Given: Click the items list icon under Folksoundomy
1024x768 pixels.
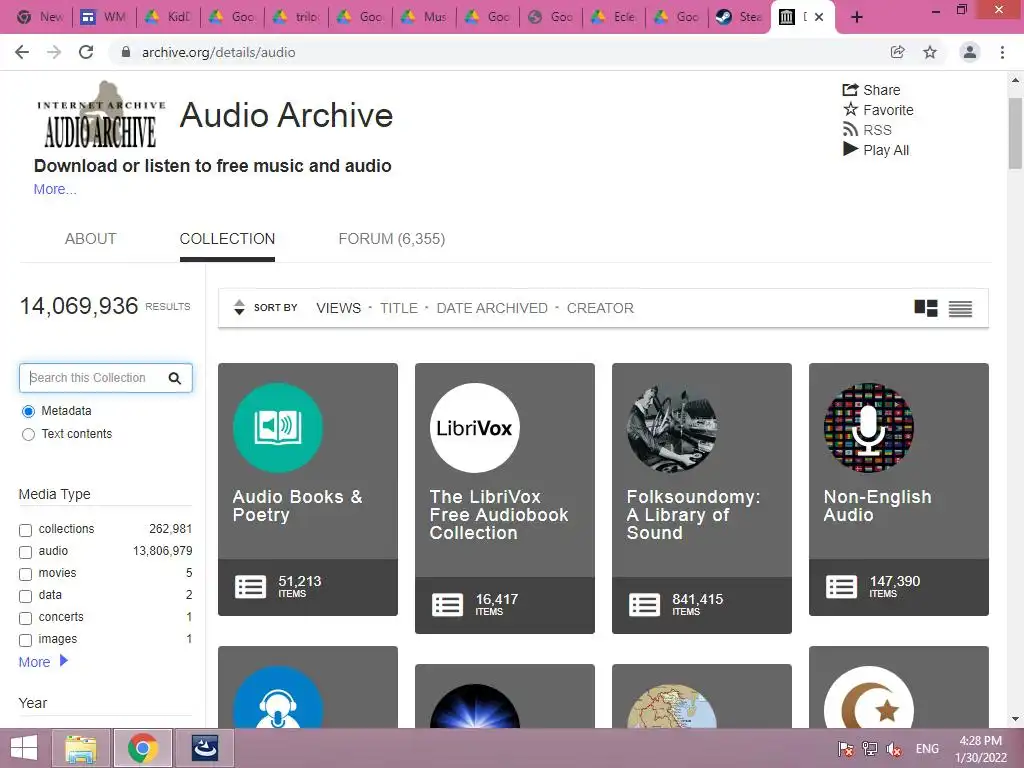Looking at the screenshot, I should tap(645, 605).
